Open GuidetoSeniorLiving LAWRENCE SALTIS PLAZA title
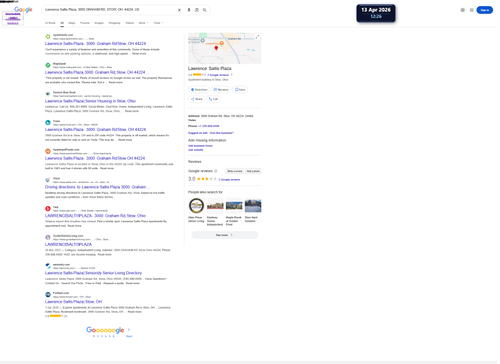The height and width of the screenshot is (364, 500). pos(68,244)
